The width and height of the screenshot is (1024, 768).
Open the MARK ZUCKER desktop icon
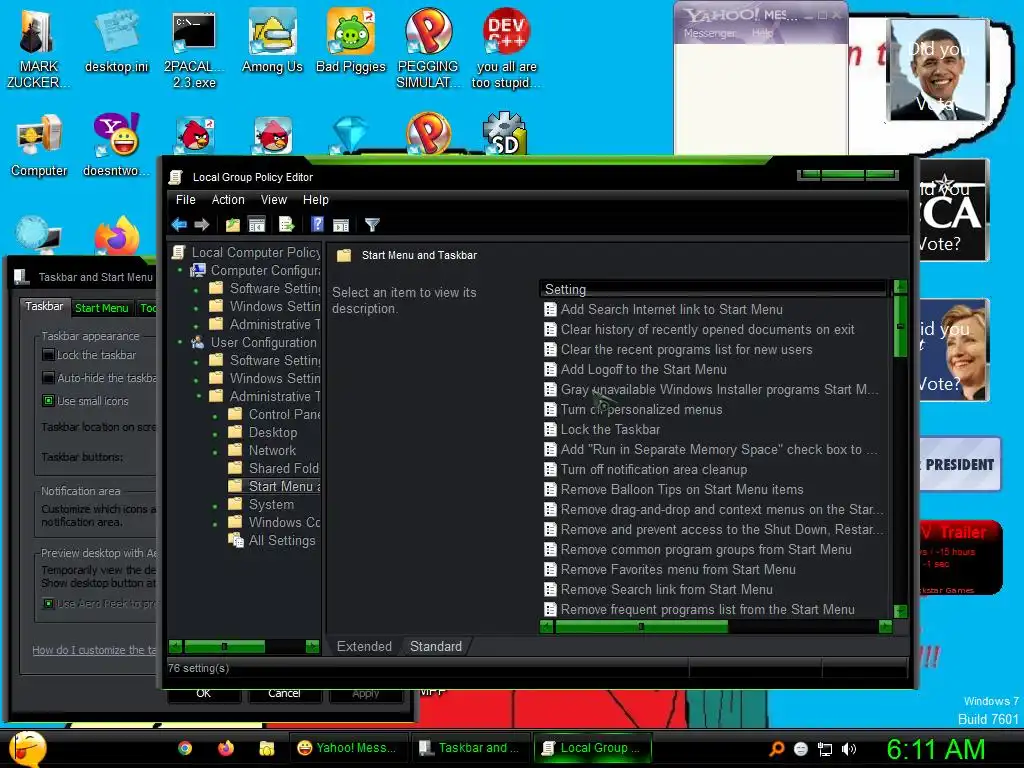[38, 48]
